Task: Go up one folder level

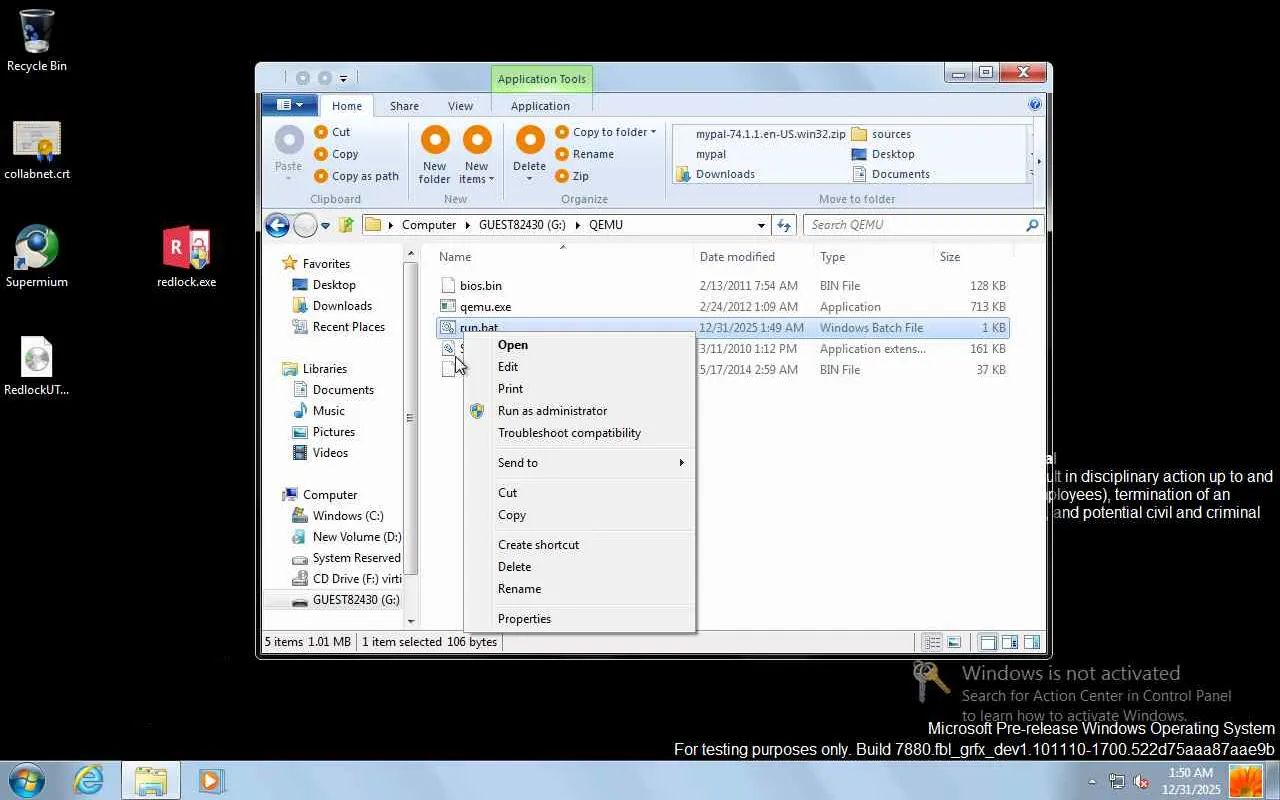Action: [346, 225]
